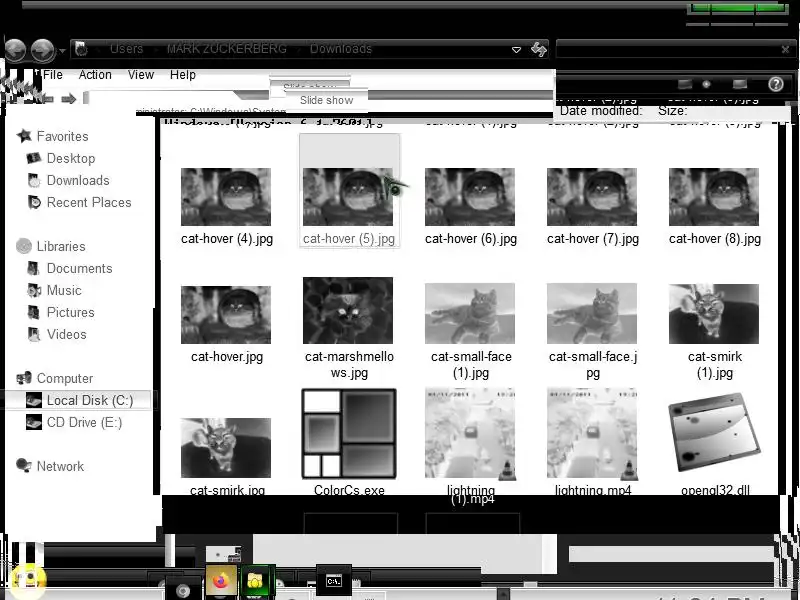Screen dimensions: 800x600
Task: Open the help question mark icon
Action: coord(776,84)
